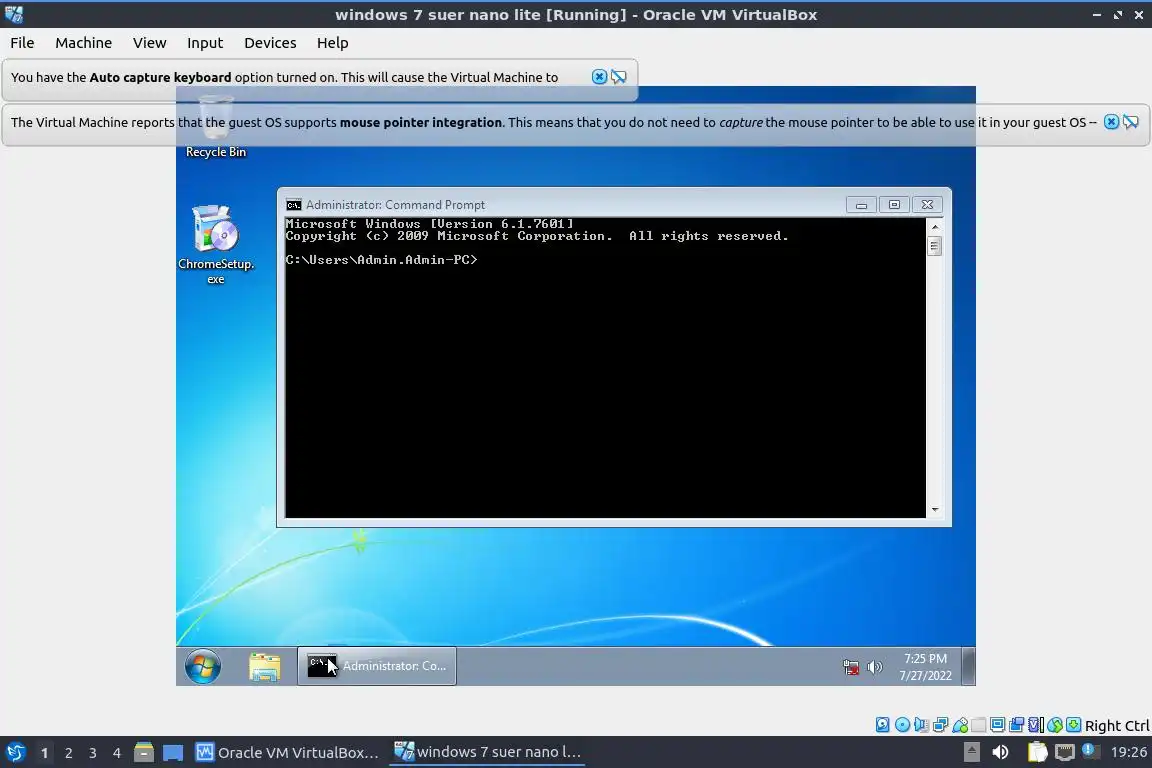The height and width of the screenshot is (768, 1152).
Task: Click windows 7 suer nano lite task
Action: point(487,752)
